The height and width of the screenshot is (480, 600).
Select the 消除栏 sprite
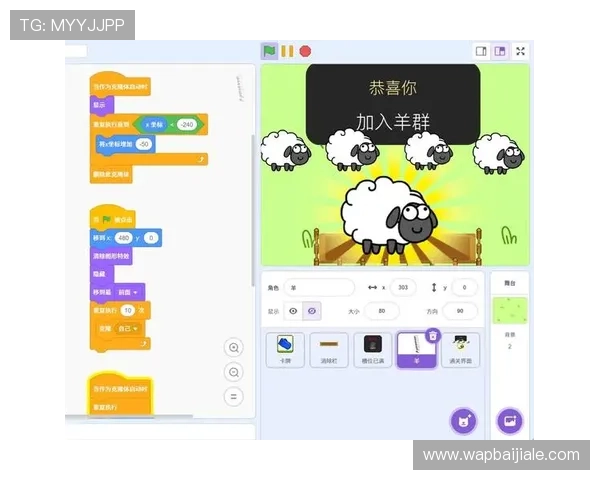click(329, 350)
